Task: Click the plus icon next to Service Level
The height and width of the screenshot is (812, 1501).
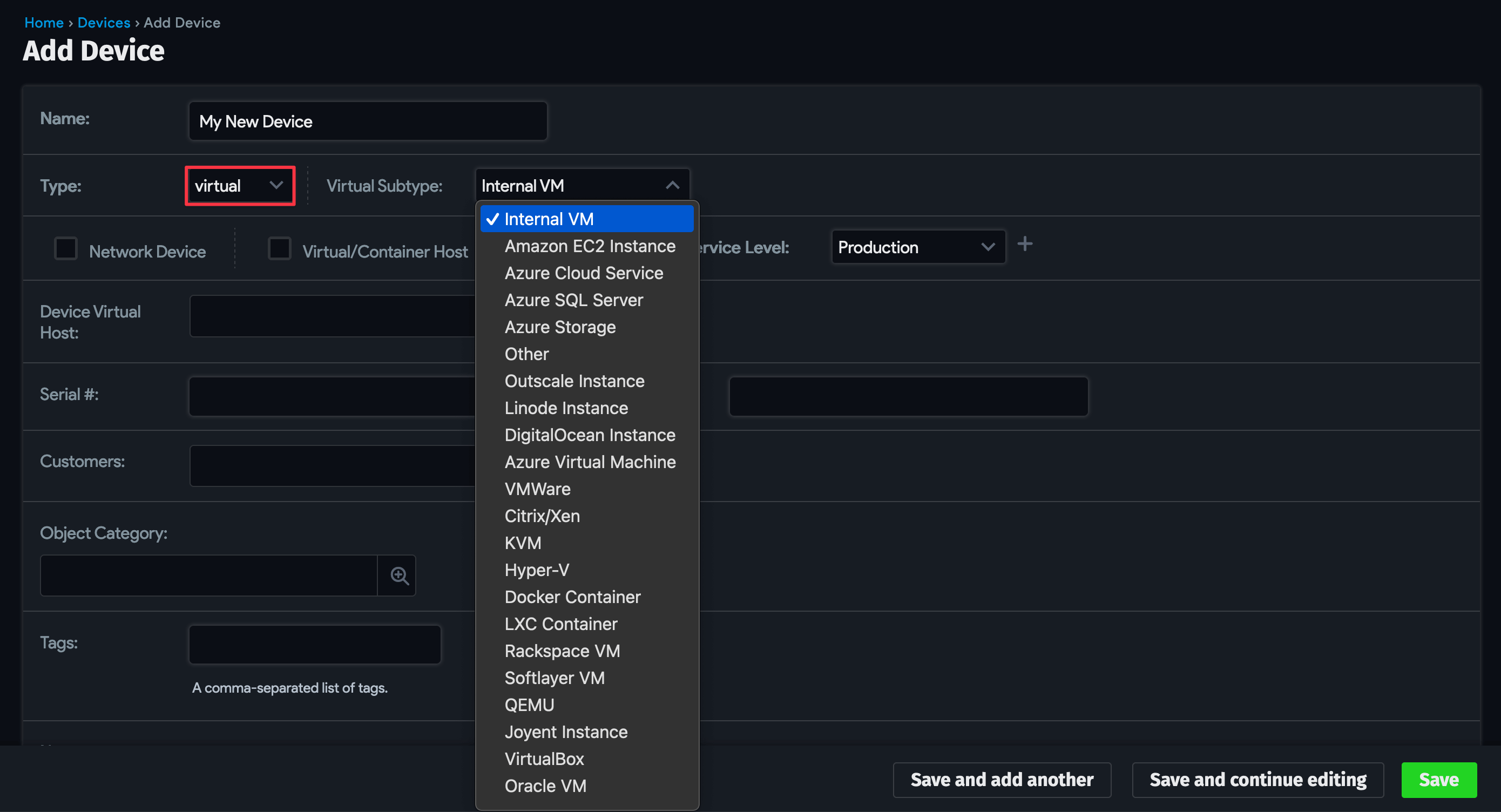Action: tap(1024, 244)
